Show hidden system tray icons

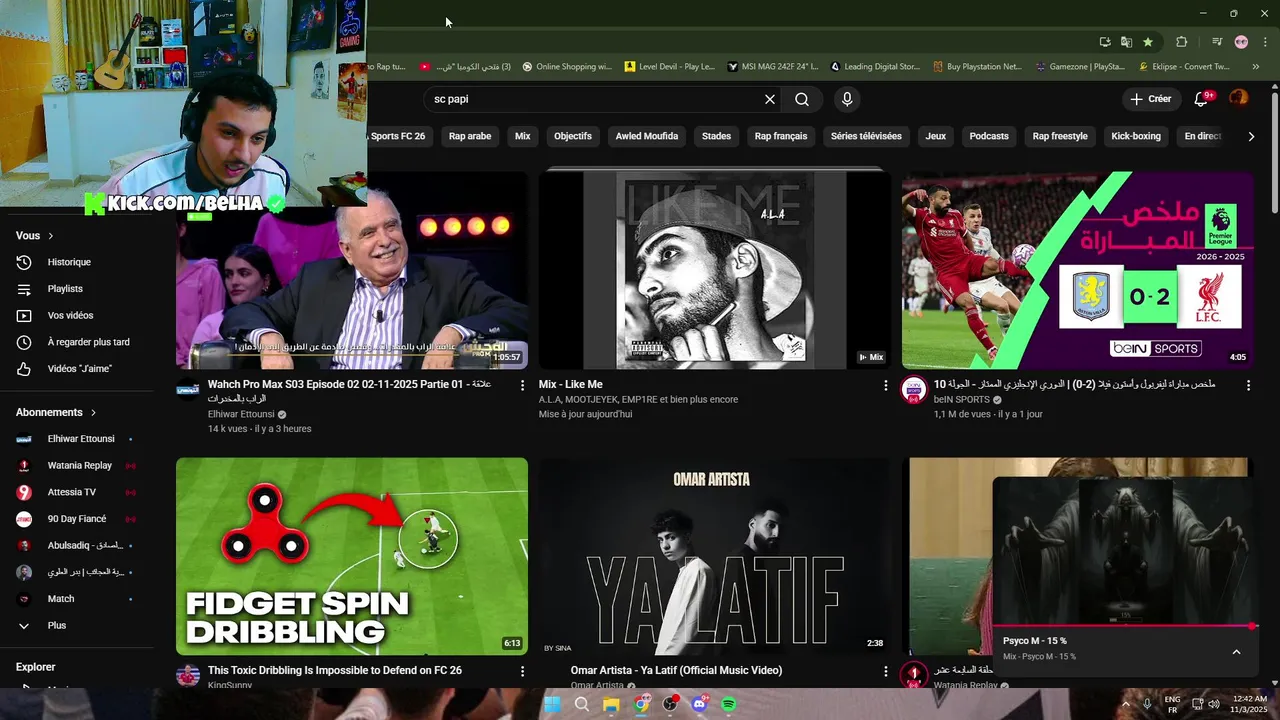(1127, 704)
